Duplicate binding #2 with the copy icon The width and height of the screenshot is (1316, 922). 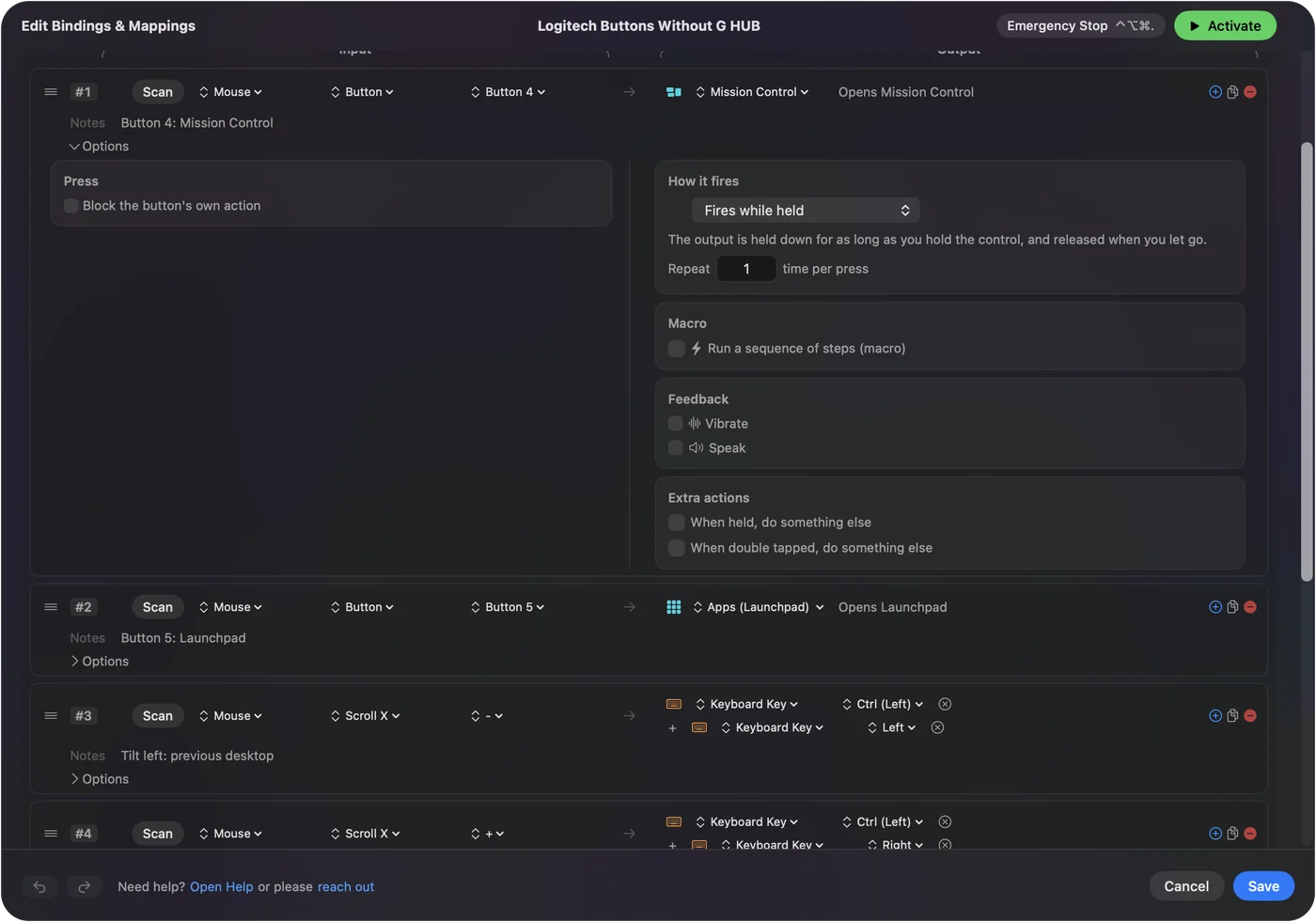pyautogui.click(x=1232, y=607)
